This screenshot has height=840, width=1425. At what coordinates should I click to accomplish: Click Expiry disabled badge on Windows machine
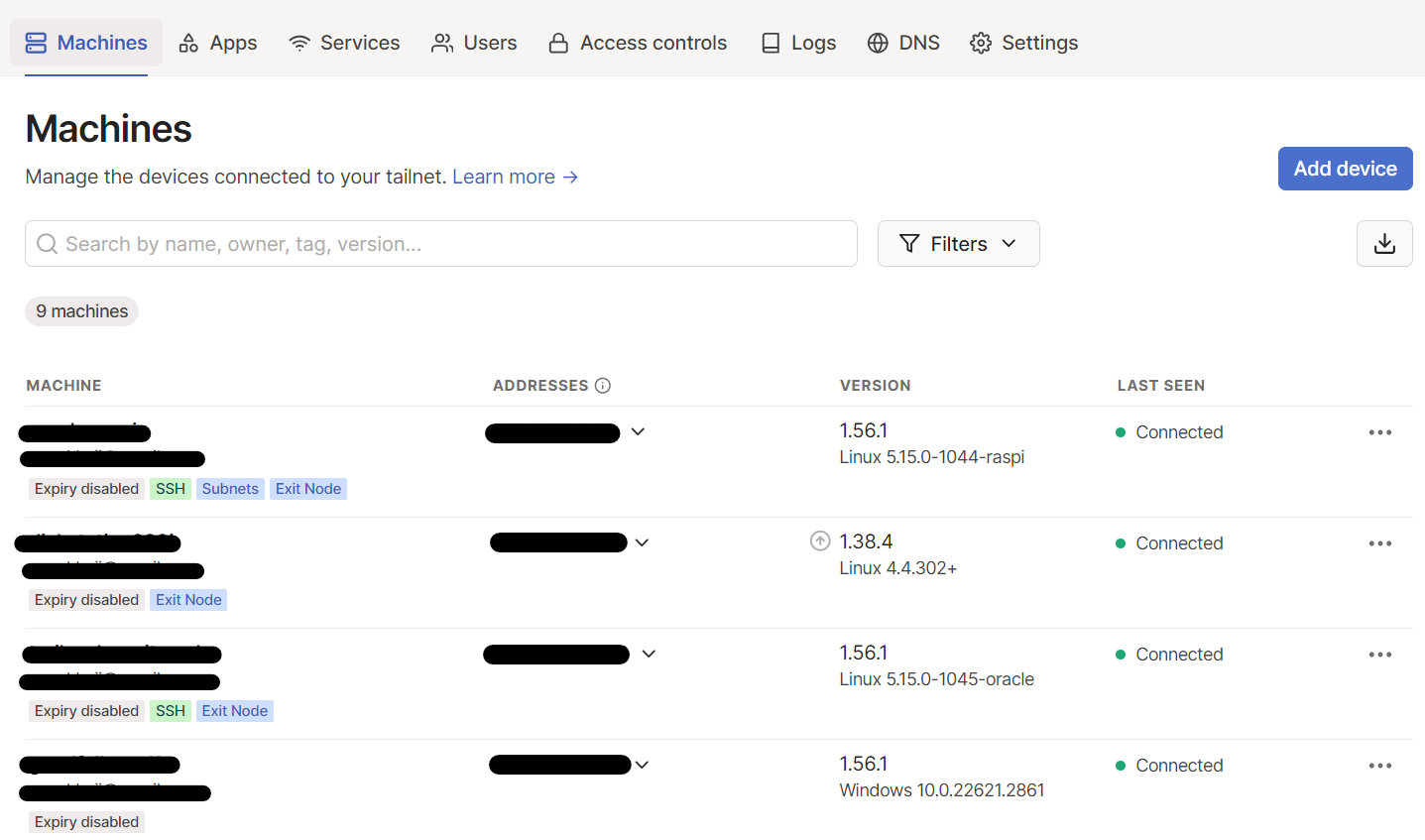[x=86, y=822]
